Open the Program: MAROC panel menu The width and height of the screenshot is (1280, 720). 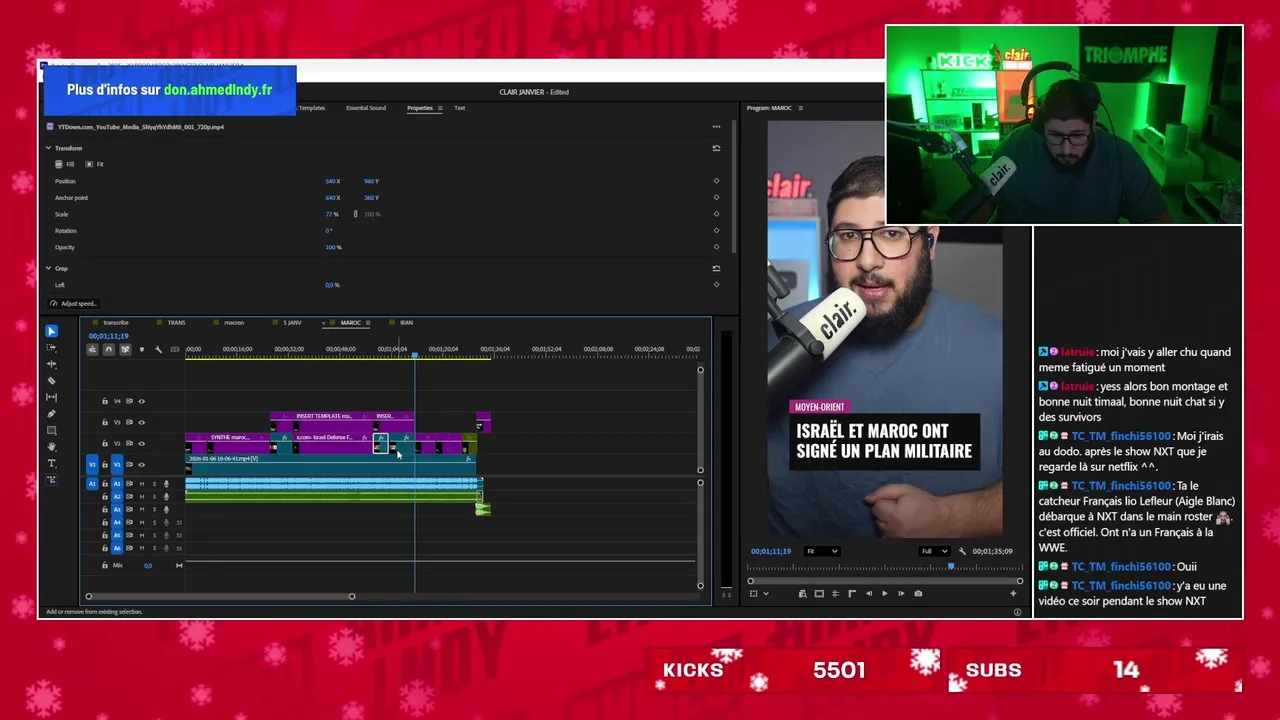coord(800,108)
